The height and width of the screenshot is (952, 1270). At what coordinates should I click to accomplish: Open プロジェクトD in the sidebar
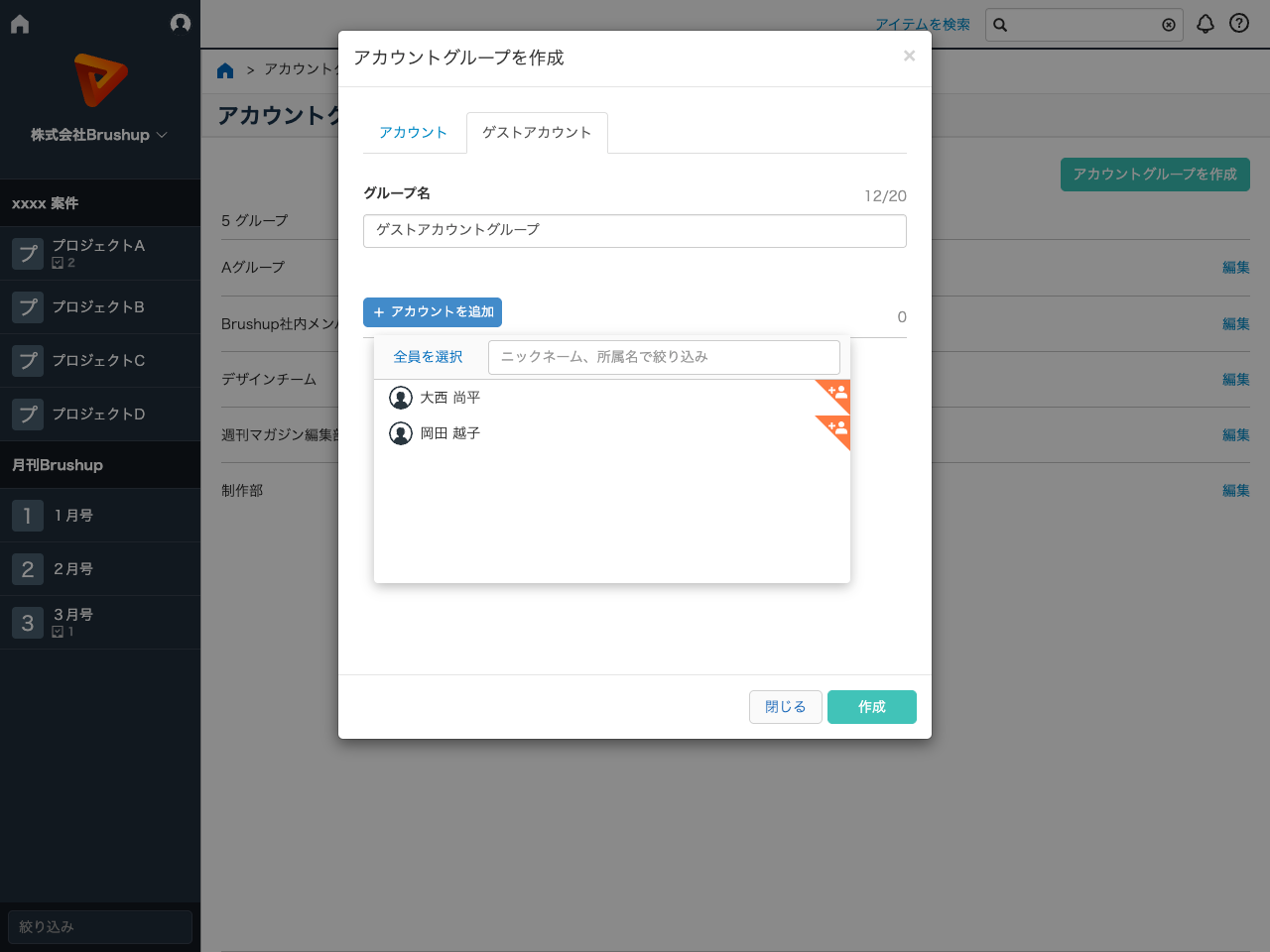[100, 415]
